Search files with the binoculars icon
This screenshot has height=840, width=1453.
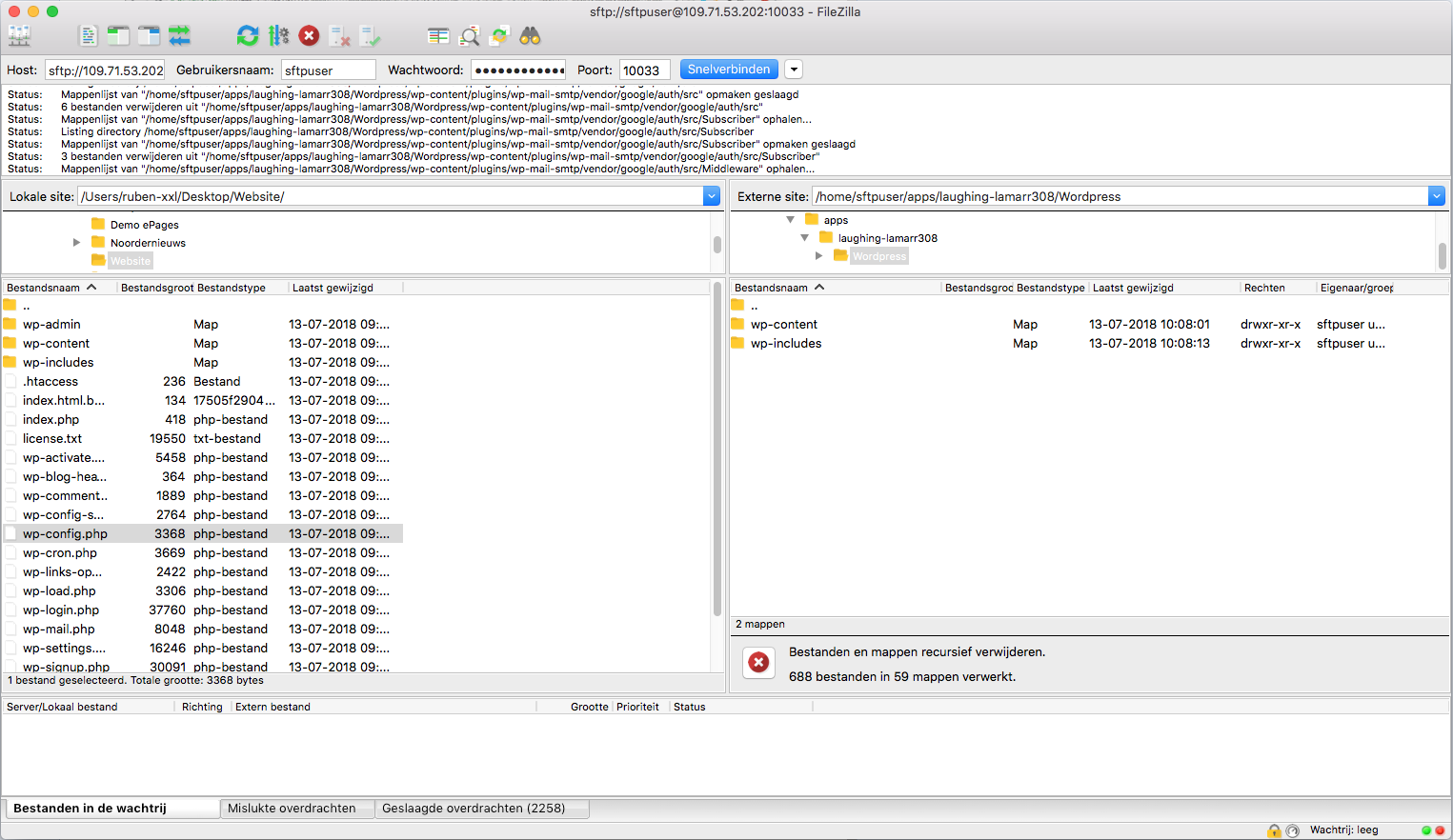[530, 36]
